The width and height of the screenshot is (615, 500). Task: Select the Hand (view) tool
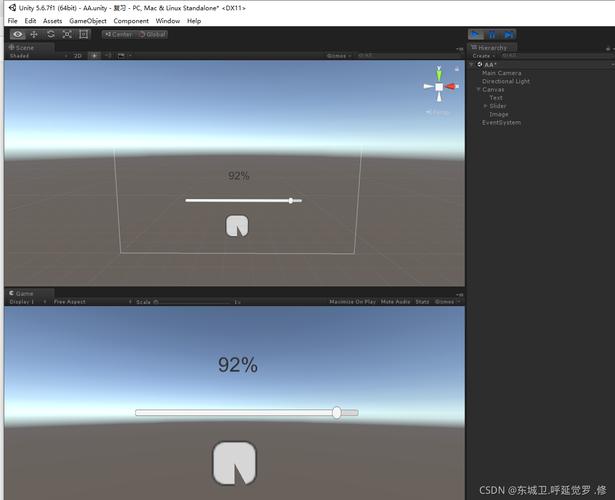(18, 35)
